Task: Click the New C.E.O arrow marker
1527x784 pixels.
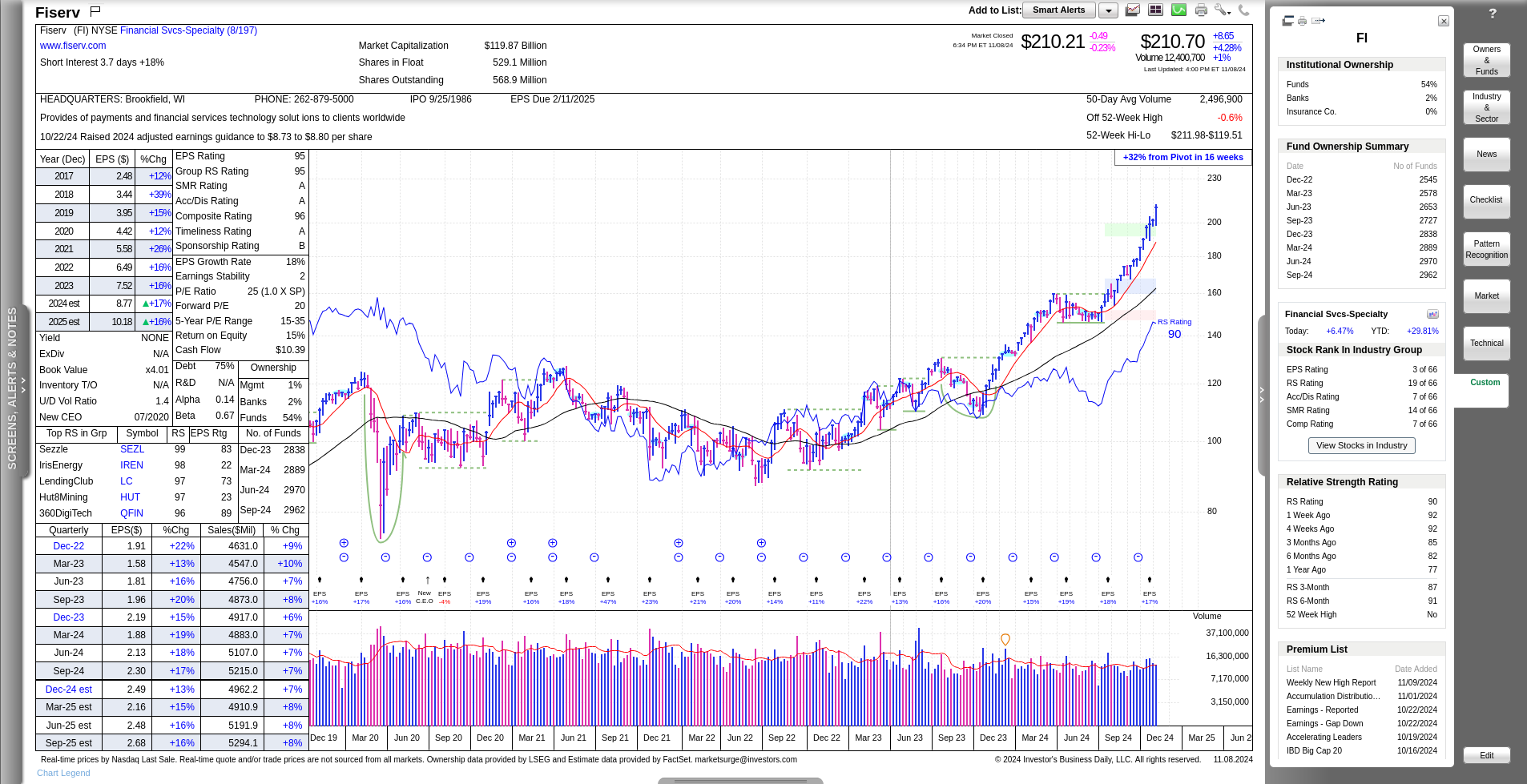Action: coord(427,580)
